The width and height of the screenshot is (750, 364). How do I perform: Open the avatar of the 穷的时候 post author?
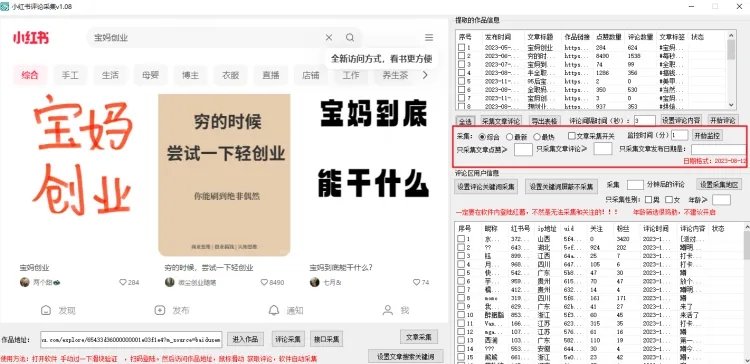(170, 282)
